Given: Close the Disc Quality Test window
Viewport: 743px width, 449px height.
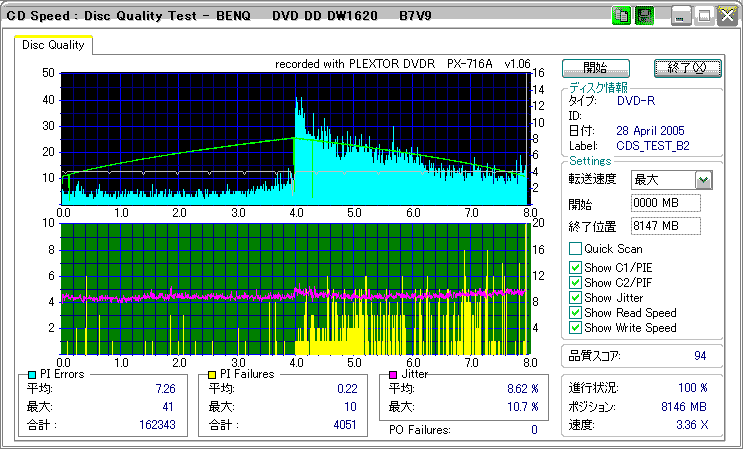Looking at the screenshot, I should click(725, 15).
